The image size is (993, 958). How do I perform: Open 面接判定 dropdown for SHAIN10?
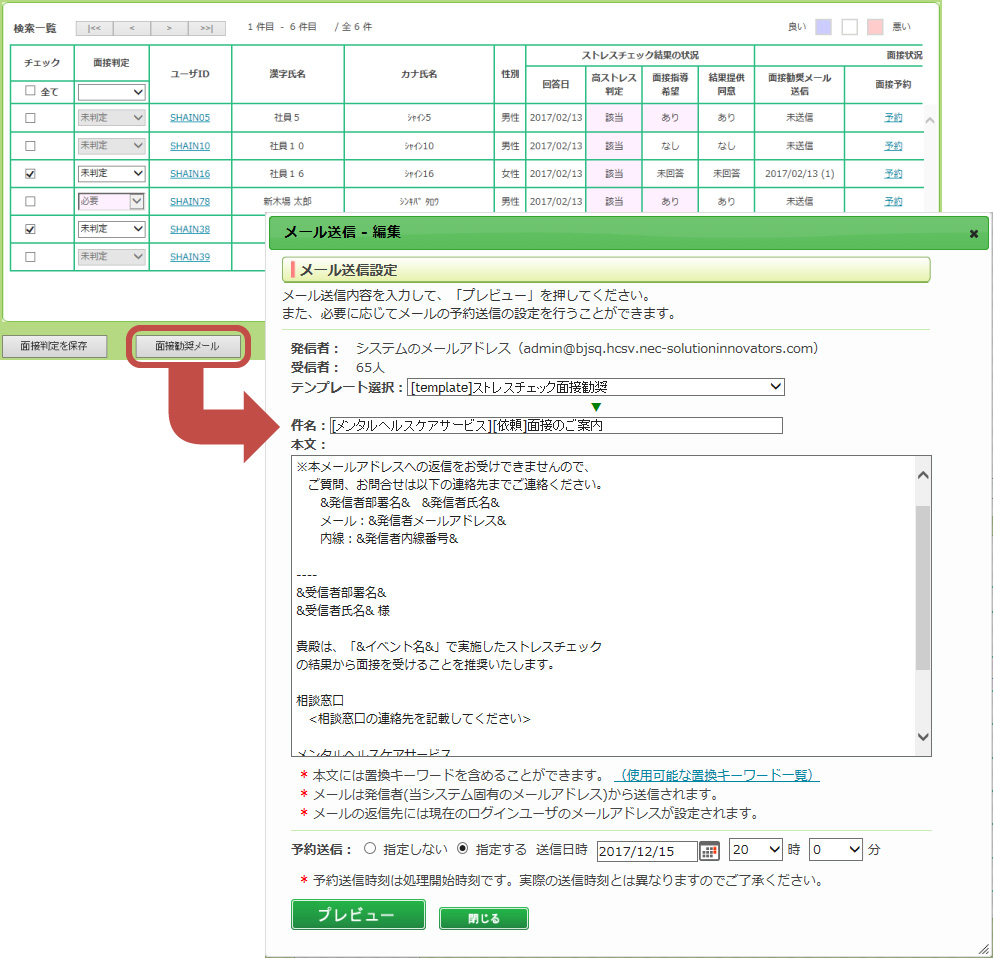pos(111,146)
